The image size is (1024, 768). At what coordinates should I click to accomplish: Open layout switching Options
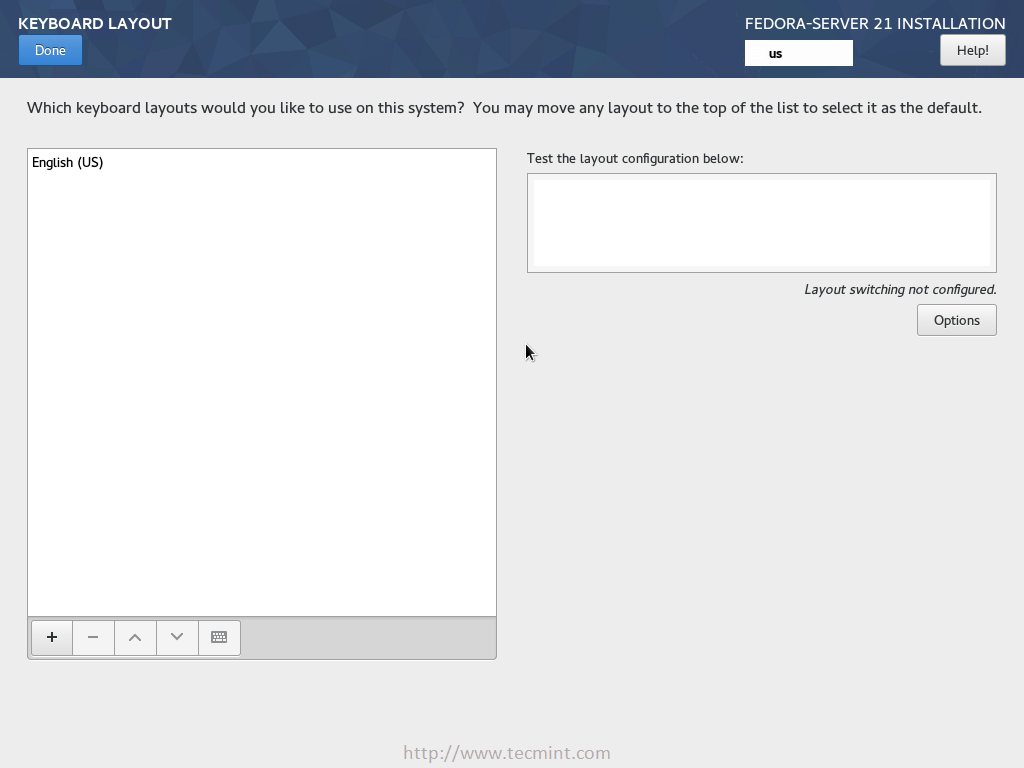click(957, 320)
